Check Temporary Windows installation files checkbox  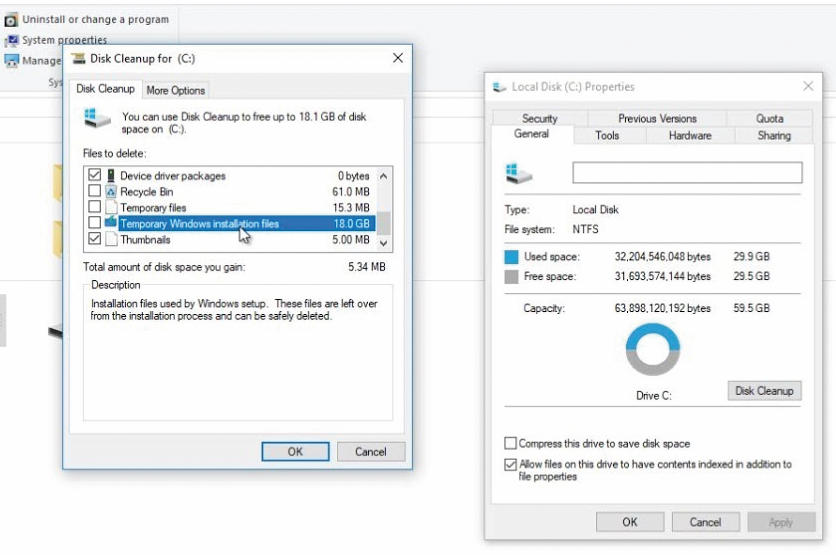[x=94, y=222]
